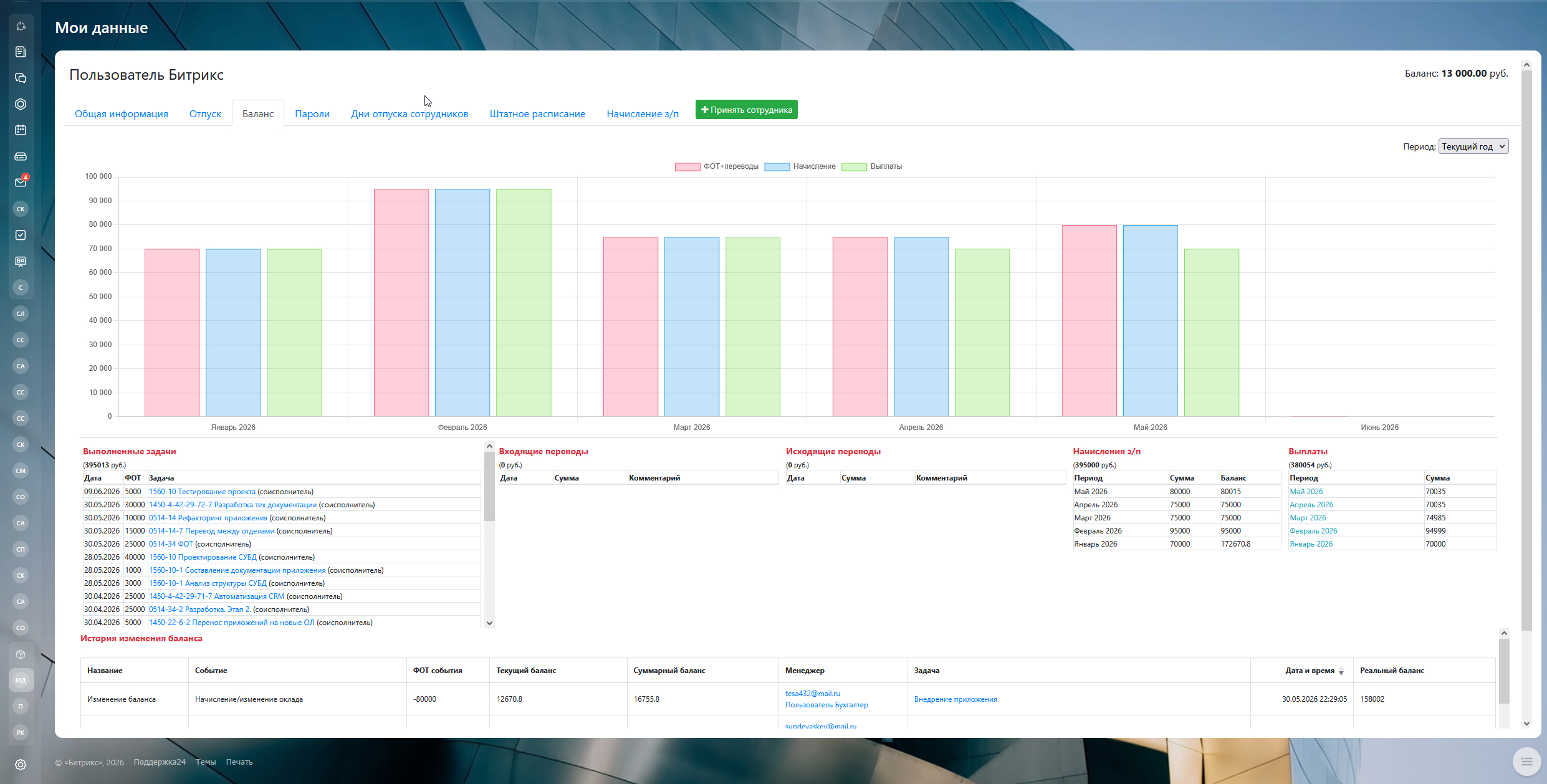Open task 1560-10 Тестирование проекта
This screenshot has width=1547, height=784.
pos(202,492)
